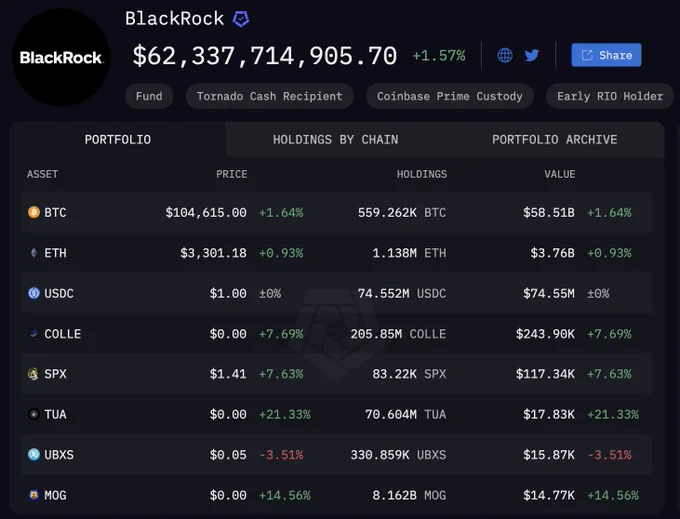Click the SPX token icon
Screen dimensions: 680x519
(x=33, y=374)
